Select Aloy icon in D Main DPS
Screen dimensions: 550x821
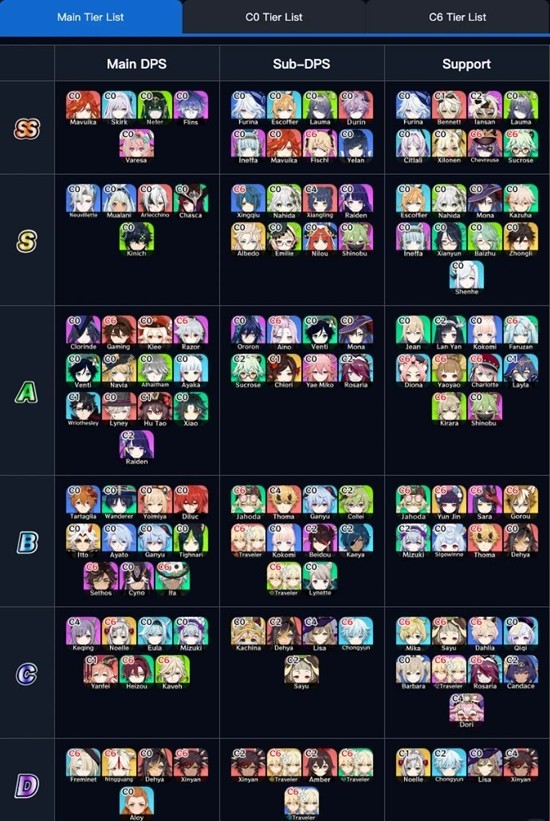[x=137, y=803]
